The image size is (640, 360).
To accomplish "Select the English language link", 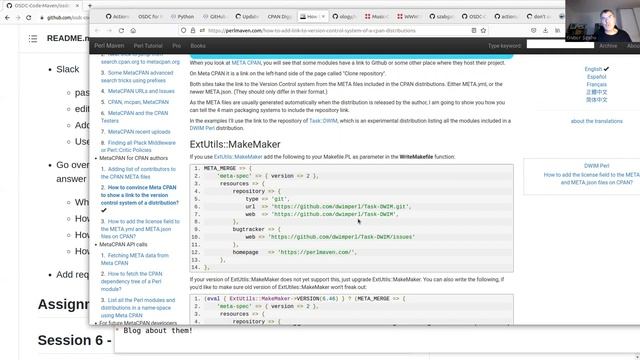I will [593, 69].
